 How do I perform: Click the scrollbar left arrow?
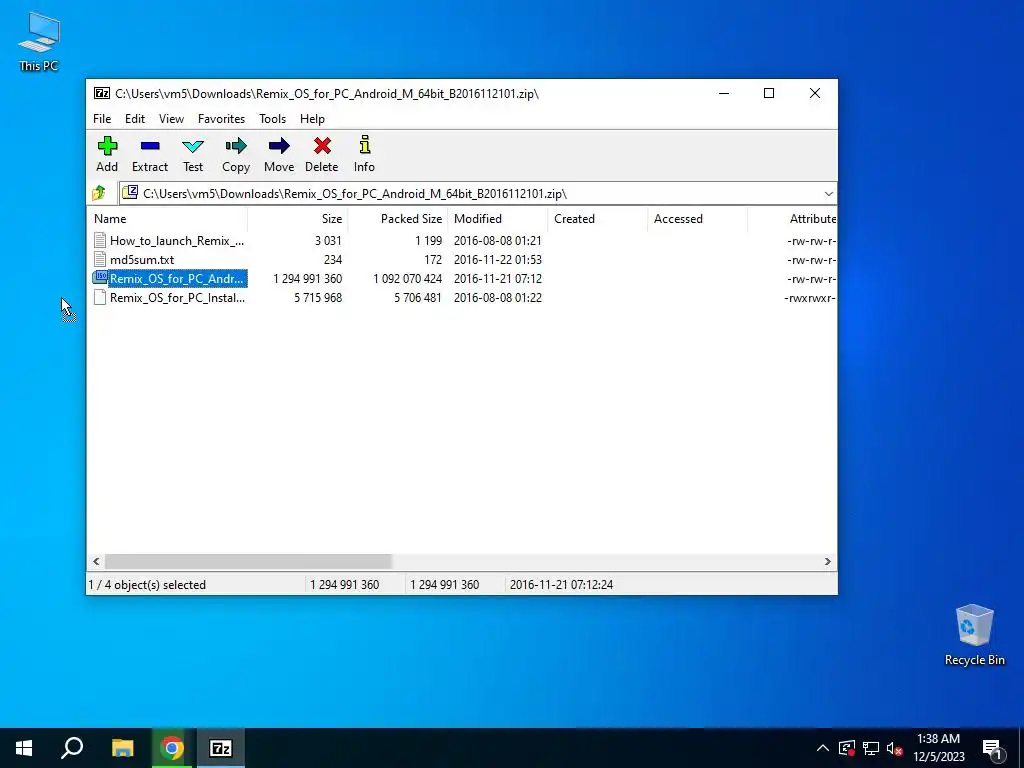(96, 561)
